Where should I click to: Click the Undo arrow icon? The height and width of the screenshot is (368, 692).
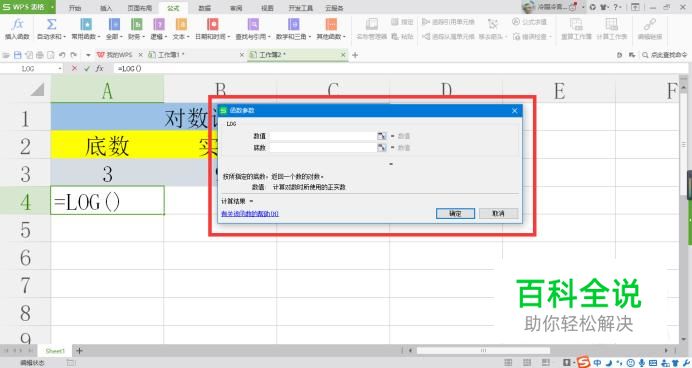pyautogui.click(x=62, y=55)
